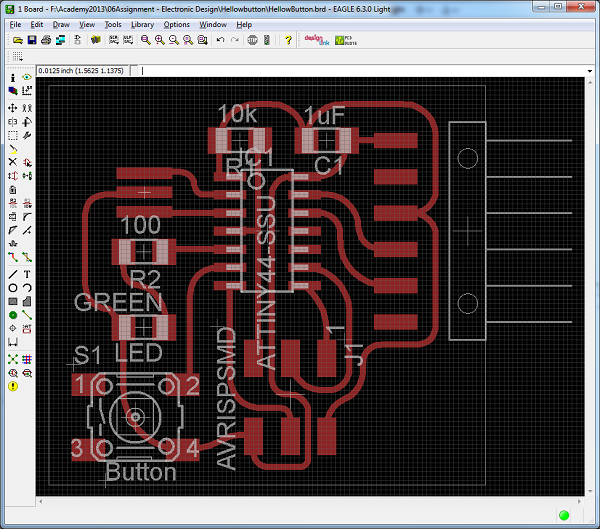This screenshot has height=529, width=600.
Task: Open the File menu
Action: (x=15, y=24)
